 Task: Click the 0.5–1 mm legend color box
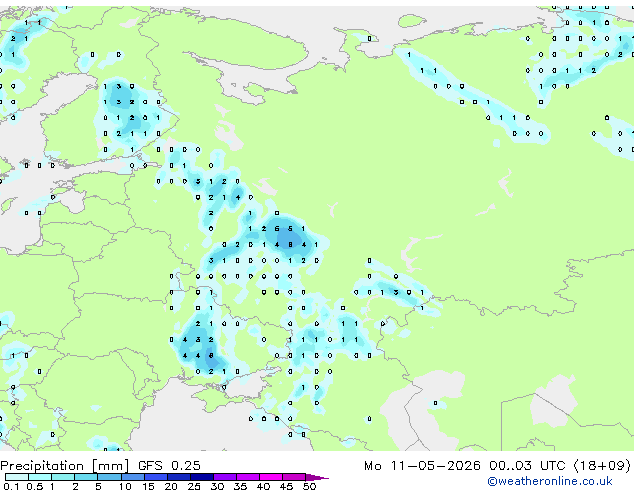40,477
